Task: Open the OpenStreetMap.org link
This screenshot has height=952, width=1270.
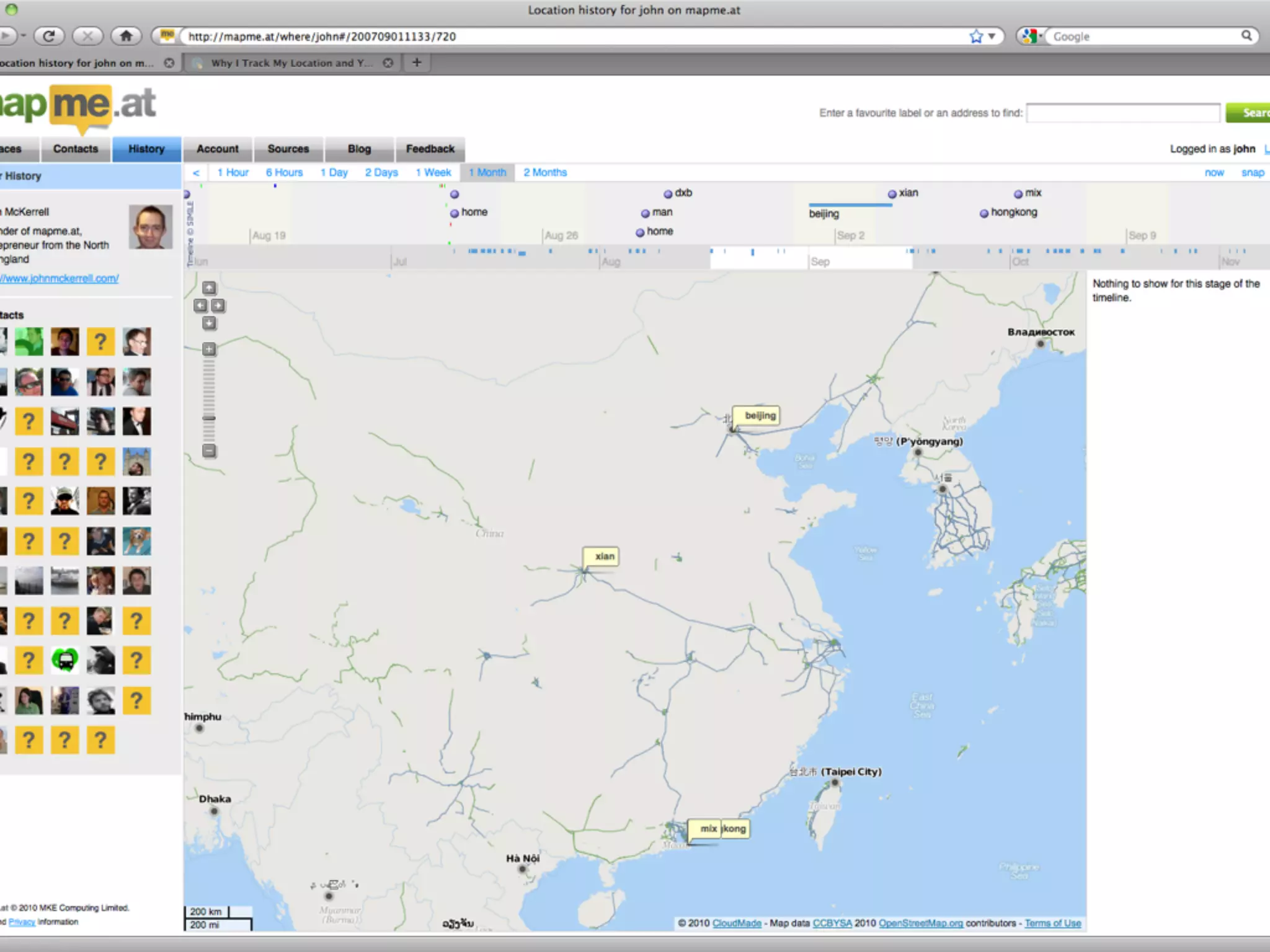Action: tap(921, 923)
